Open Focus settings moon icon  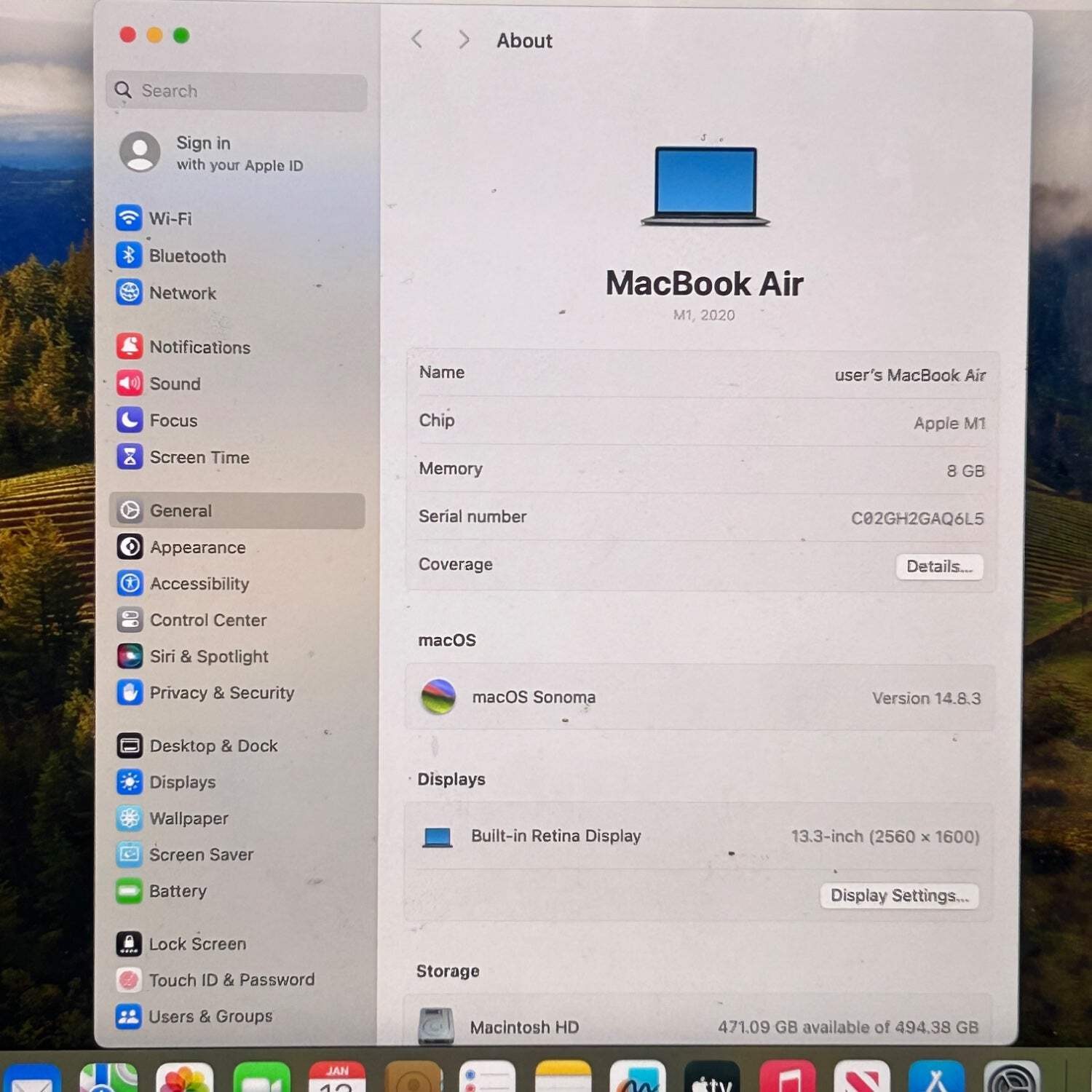130,420
